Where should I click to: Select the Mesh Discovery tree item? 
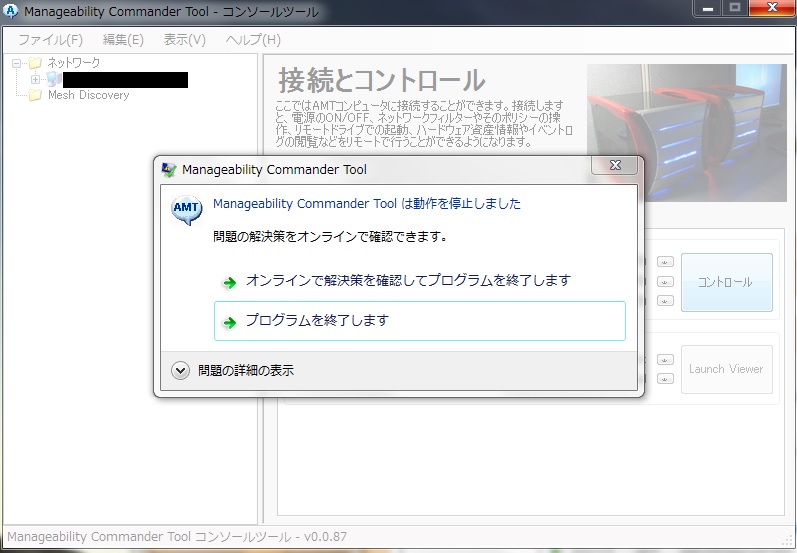click(x=88, y=95)
